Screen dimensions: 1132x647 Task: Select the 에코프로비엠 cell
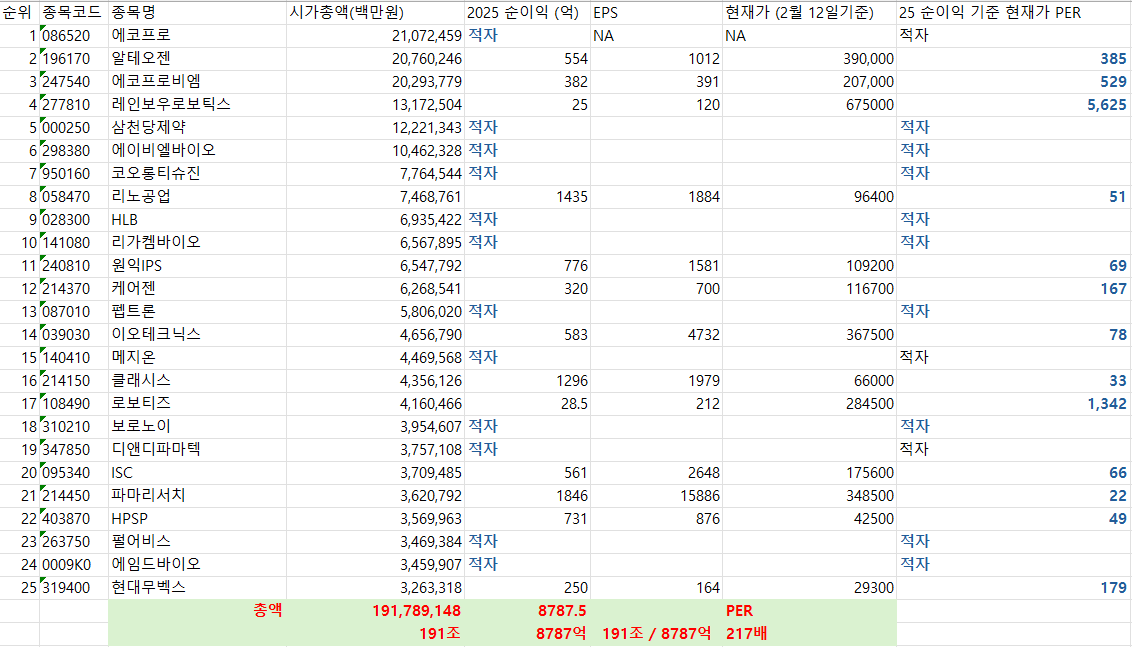pos(197,82)
